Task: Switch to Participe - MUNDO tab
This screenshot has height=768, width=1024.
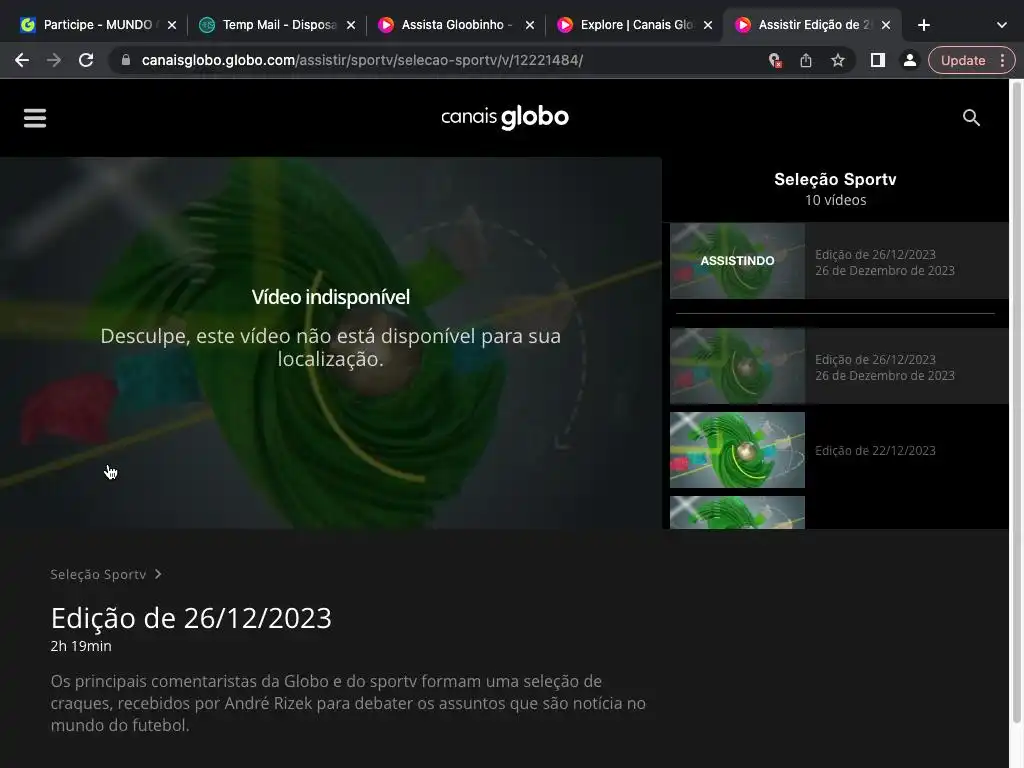Action: coord(97,25)
